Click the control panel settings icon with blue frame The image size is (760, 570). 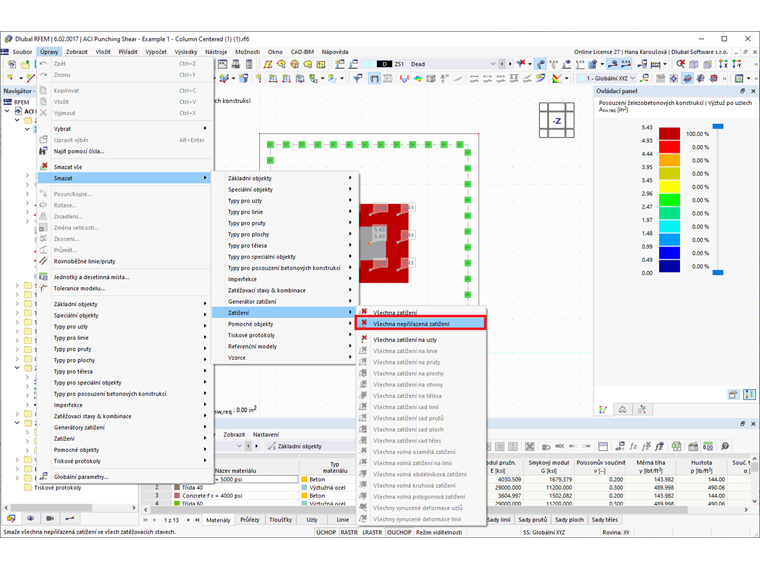click(x=749, y=395)
